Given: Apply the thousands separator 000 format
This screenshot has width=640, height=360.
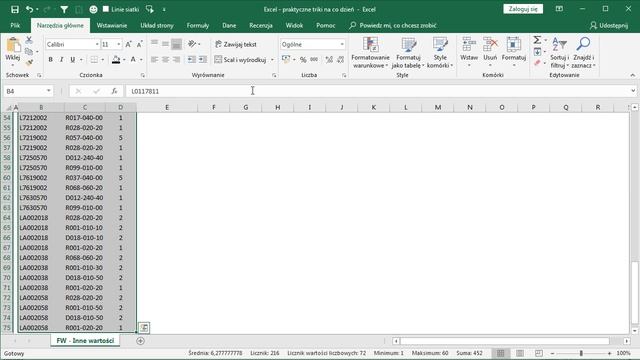Looking at the screenshot, I should click(314, 60).
